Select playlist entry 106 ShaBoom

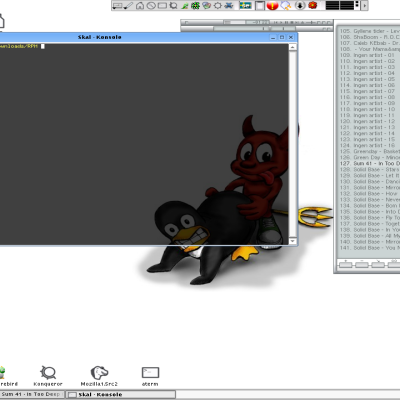(369, 37)
